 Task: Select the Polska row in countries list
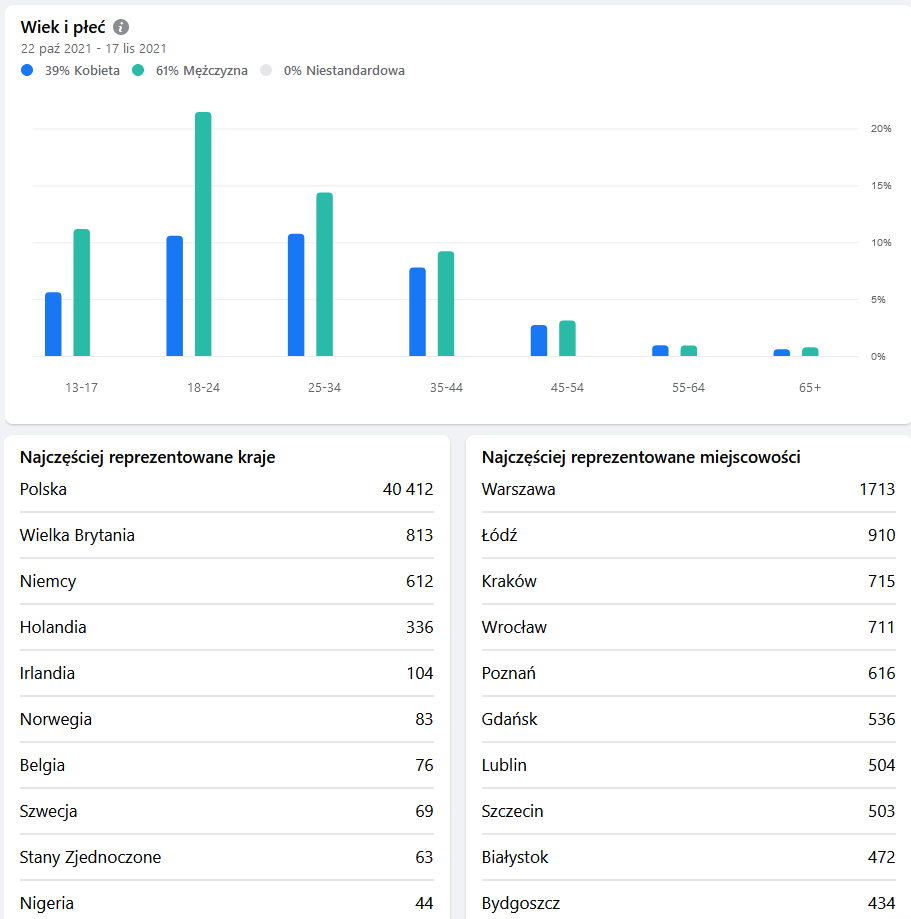(x=226, y=490)
